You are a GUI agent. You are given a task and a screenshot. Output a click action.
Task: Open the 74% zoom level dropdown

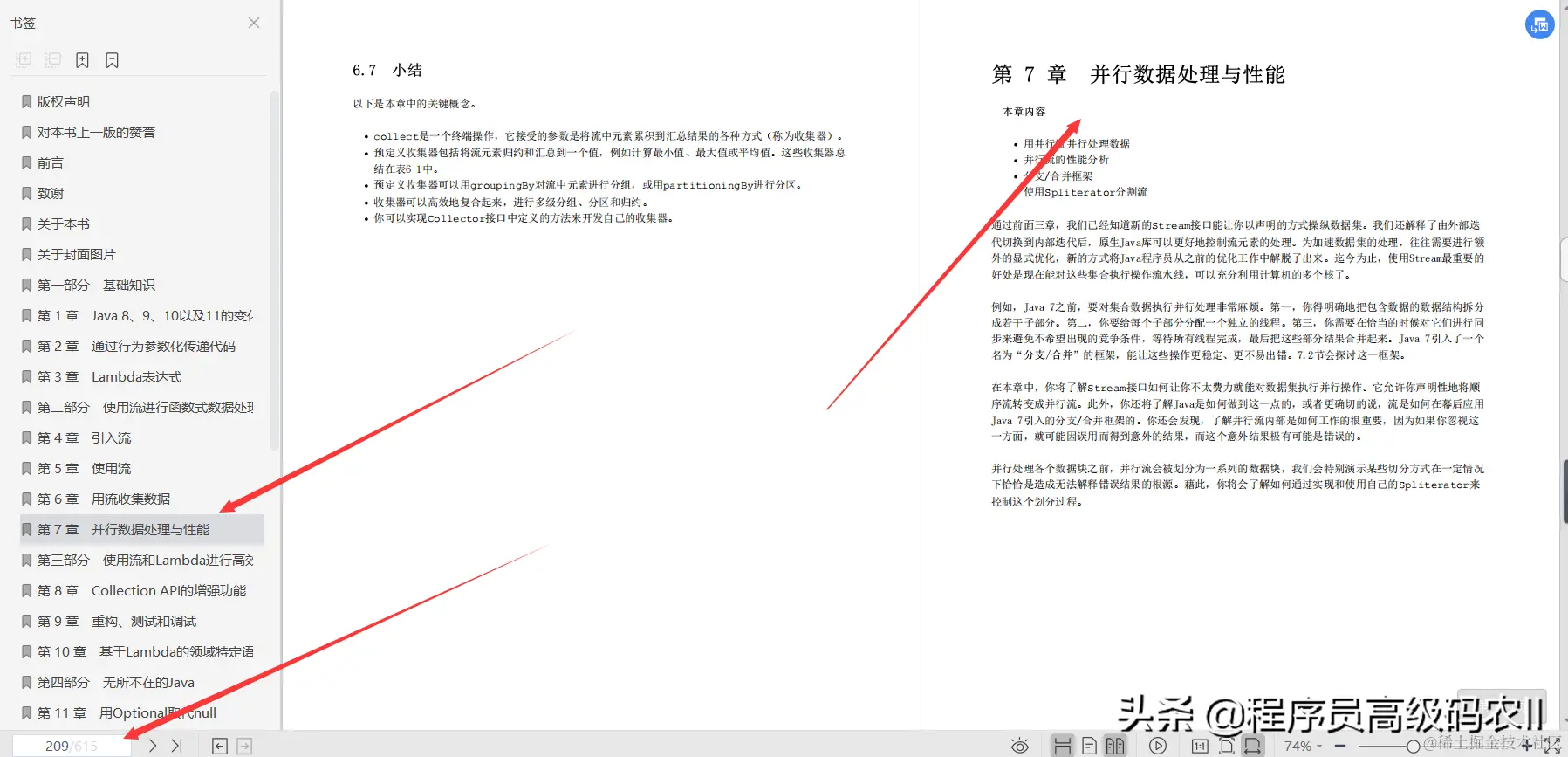[1303, 746]
